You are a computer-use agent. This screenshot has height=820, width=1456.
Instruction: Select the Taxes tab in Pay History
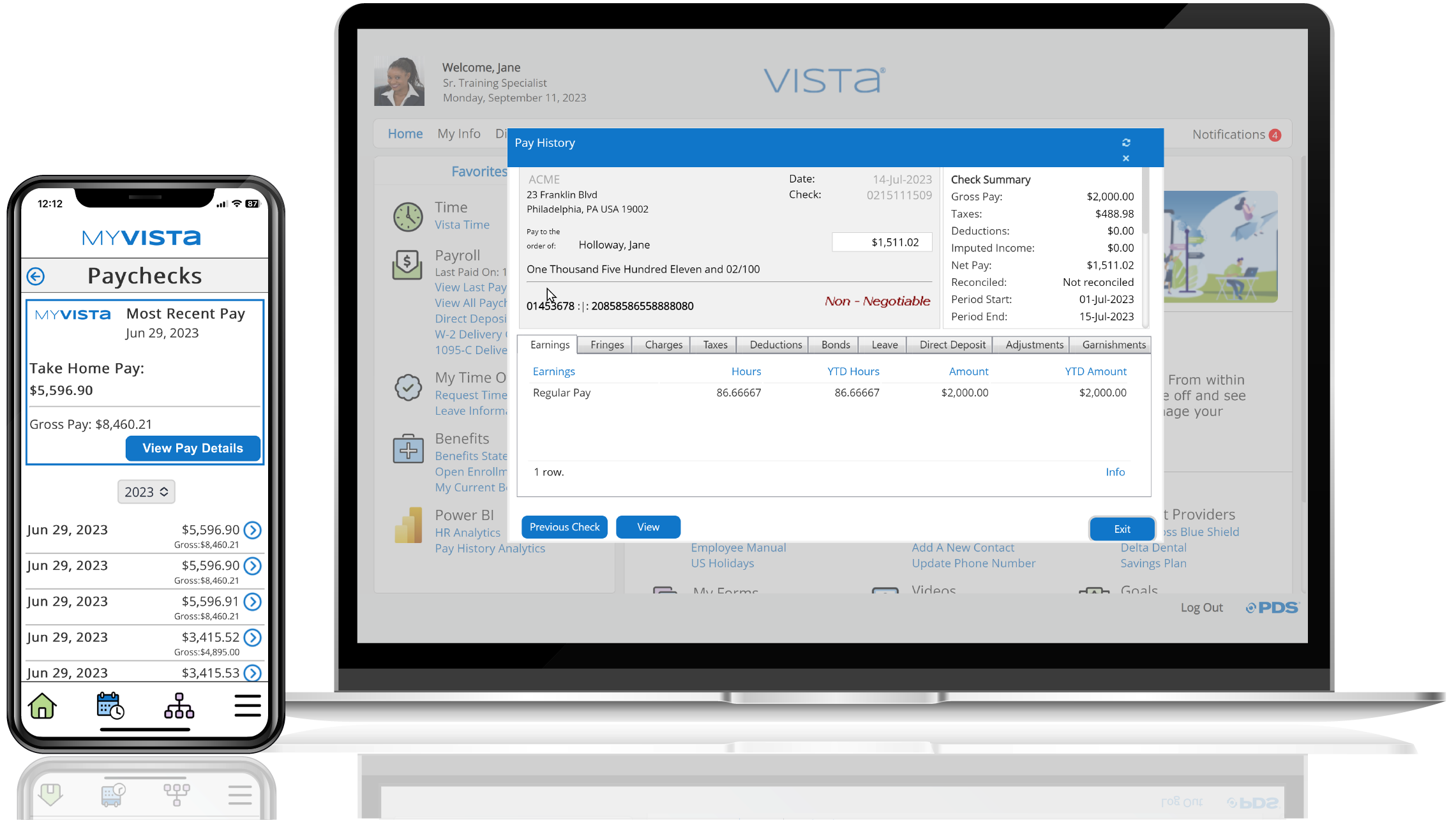pos(714,344)
